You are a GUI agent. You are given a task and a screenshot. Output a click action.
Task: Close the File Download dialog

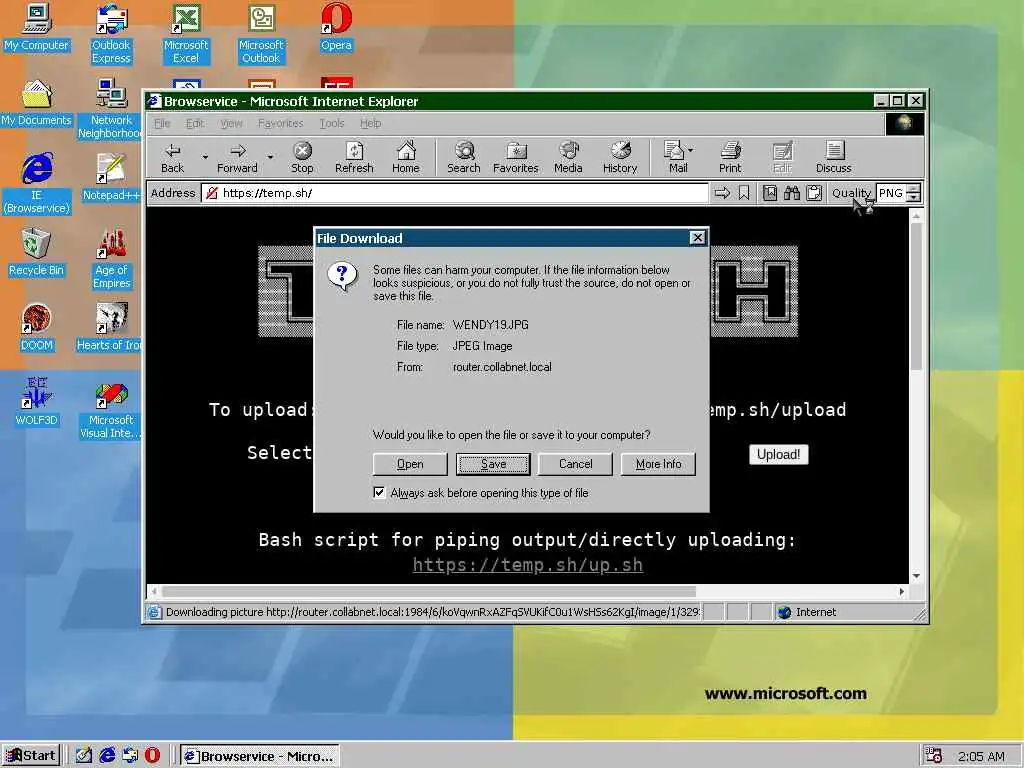tap(697, 238)
